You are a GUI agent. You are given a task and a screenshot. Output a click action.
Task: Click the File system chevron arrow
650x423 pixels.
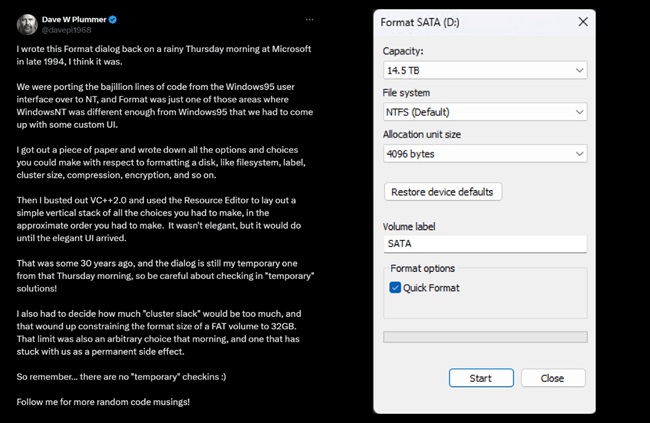coord(579,112)
